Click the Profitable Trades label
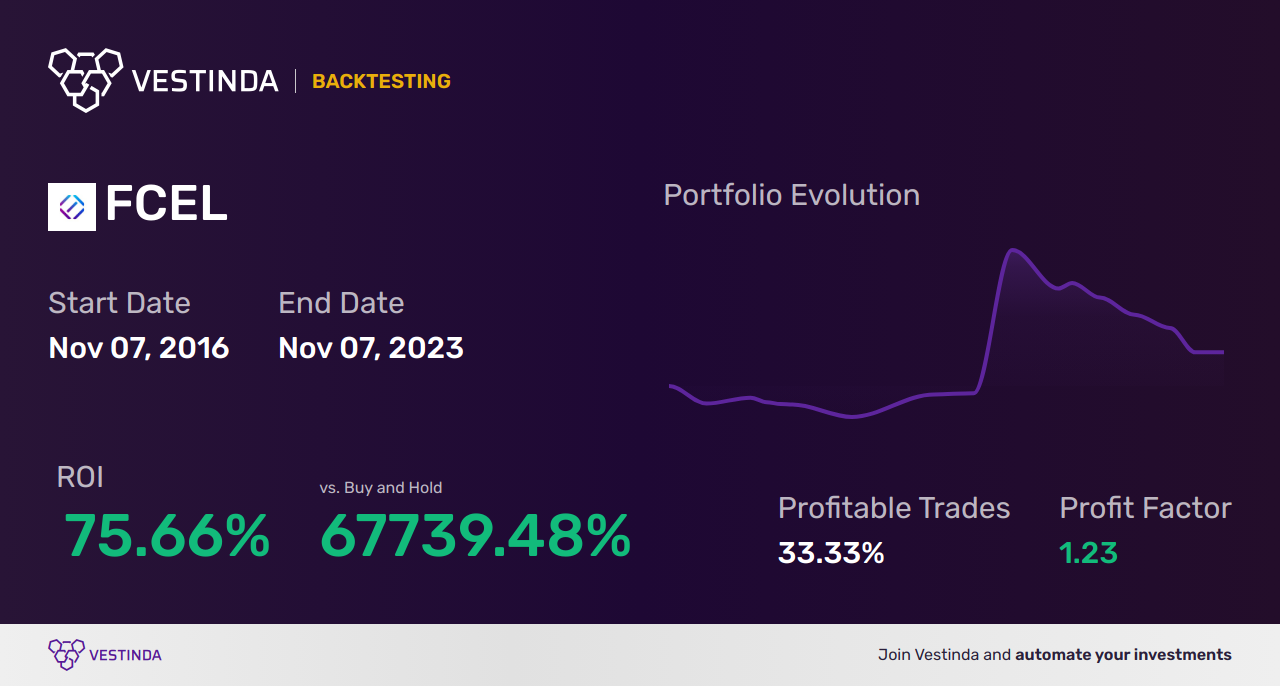This screenshot has width=1280, height=686. [x=894, y=508]
